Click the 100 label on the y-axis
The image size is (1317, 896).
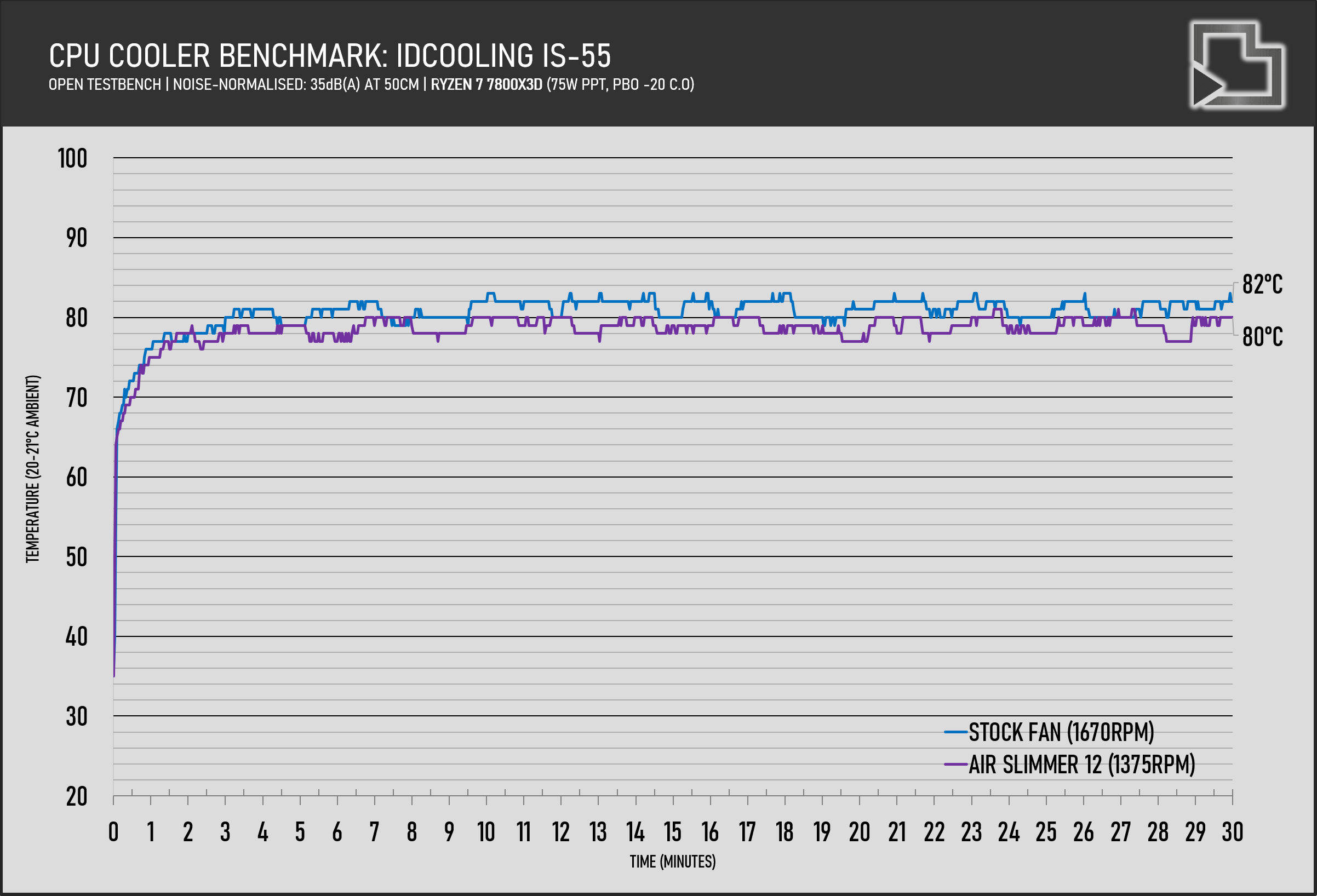72,159
